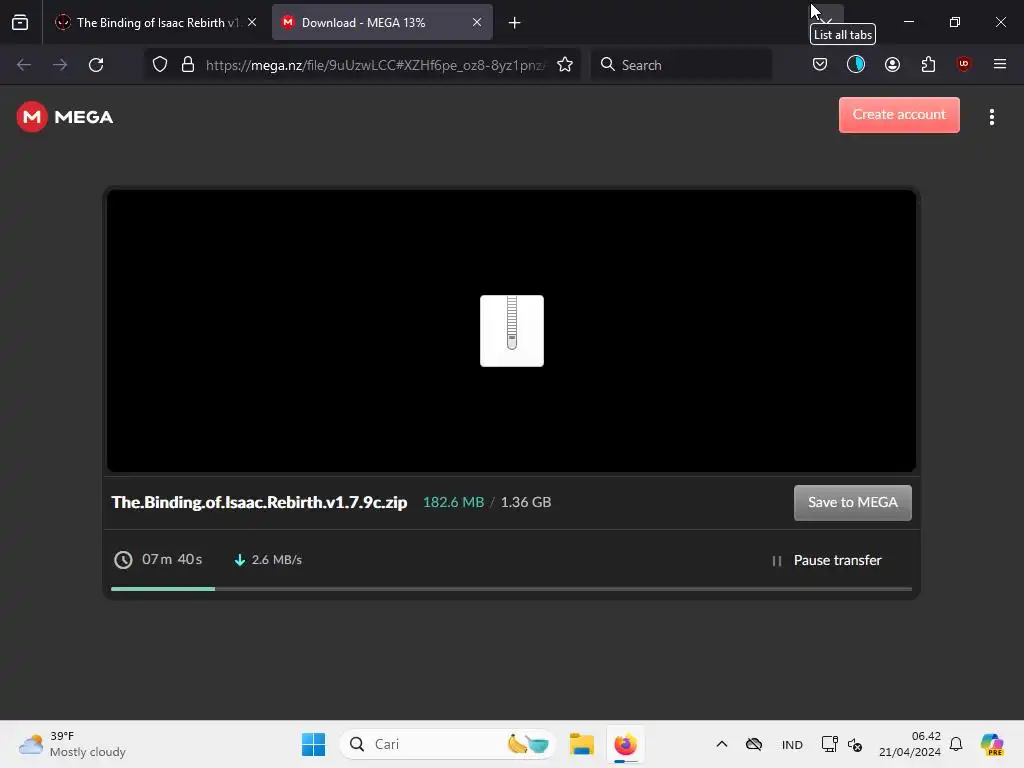Click Firefox icon in taskbar
The height and width of the screenshot is (768, 1024).
click(625, 744)
